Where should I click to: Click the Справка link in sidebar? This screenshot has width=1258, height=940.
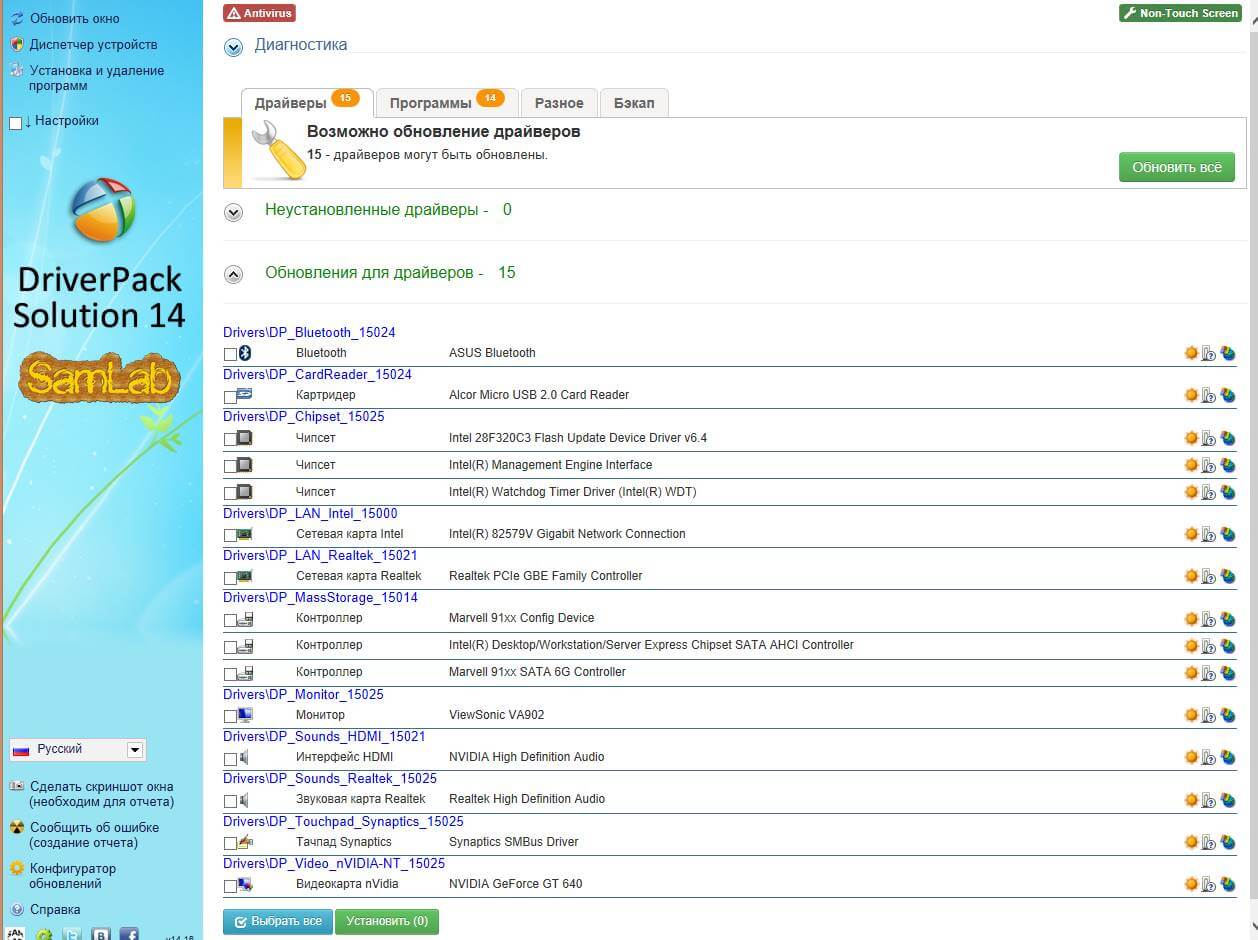pos(55,910)
